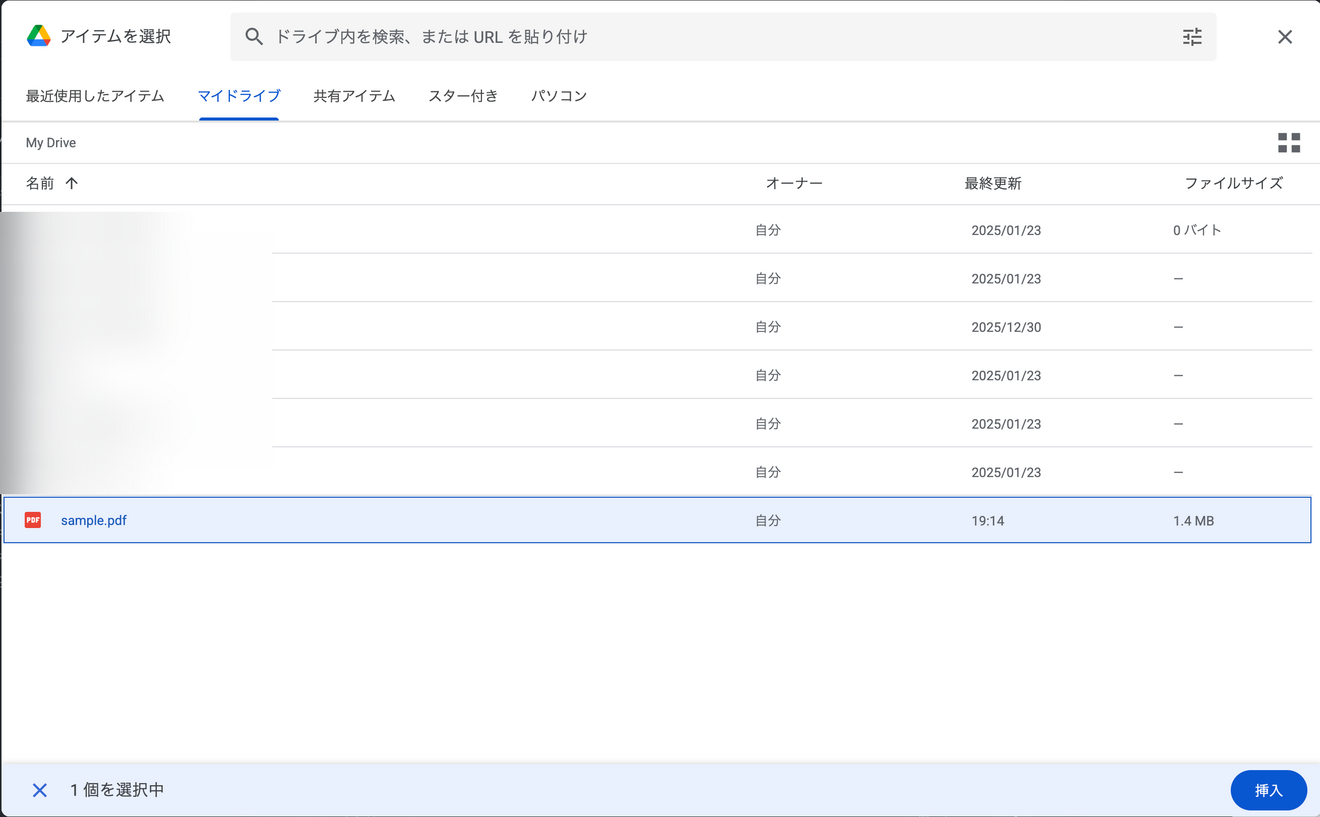1320x817 pixels.
Task: Sort by the オーナー column header
Action: (x=794, y=183)
